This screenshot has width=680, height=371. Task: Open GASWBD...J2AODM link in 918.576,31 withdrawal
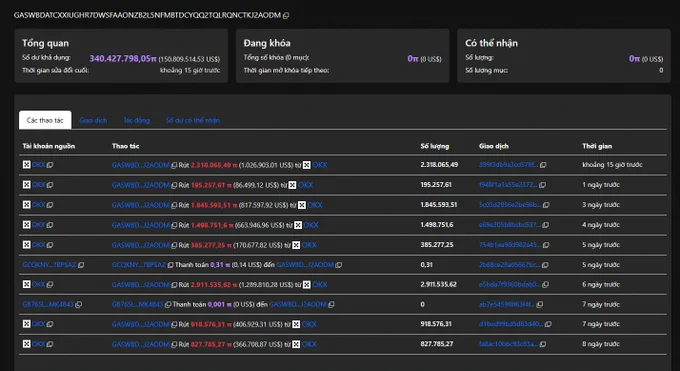(x=141, y=324)
